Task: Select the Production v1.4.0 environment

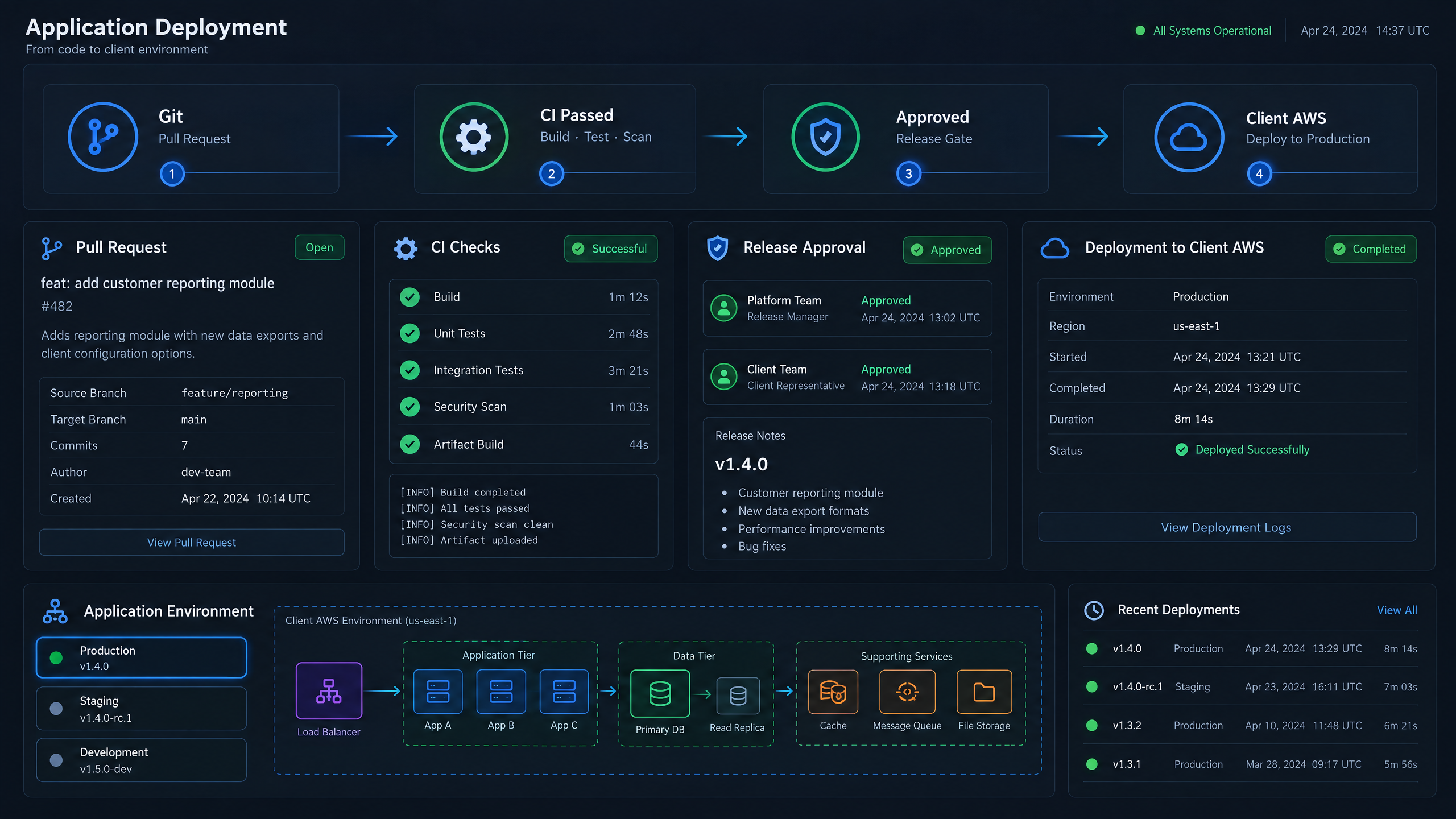Action: point(142,657)
